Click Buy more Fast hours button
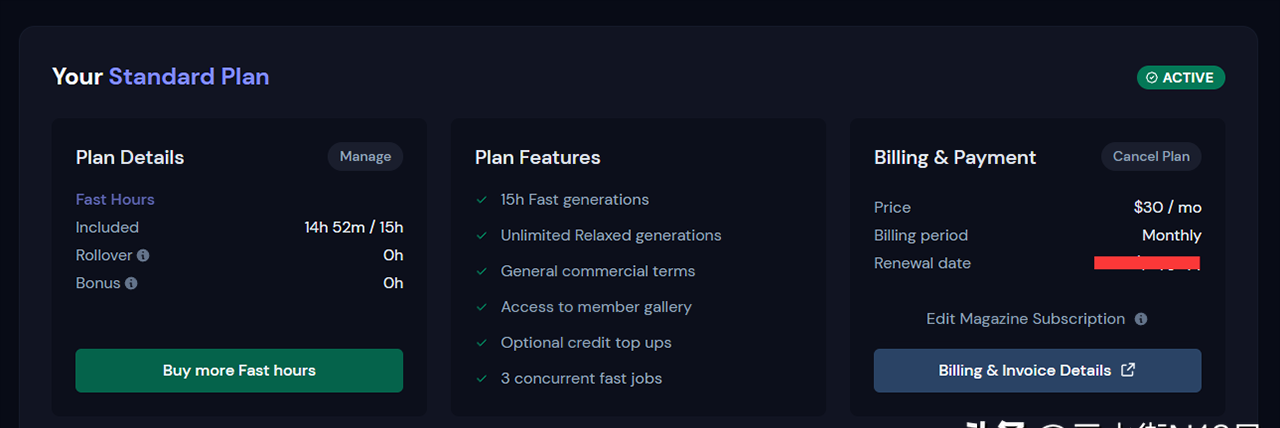1280x428 pixels. point(239,370)
